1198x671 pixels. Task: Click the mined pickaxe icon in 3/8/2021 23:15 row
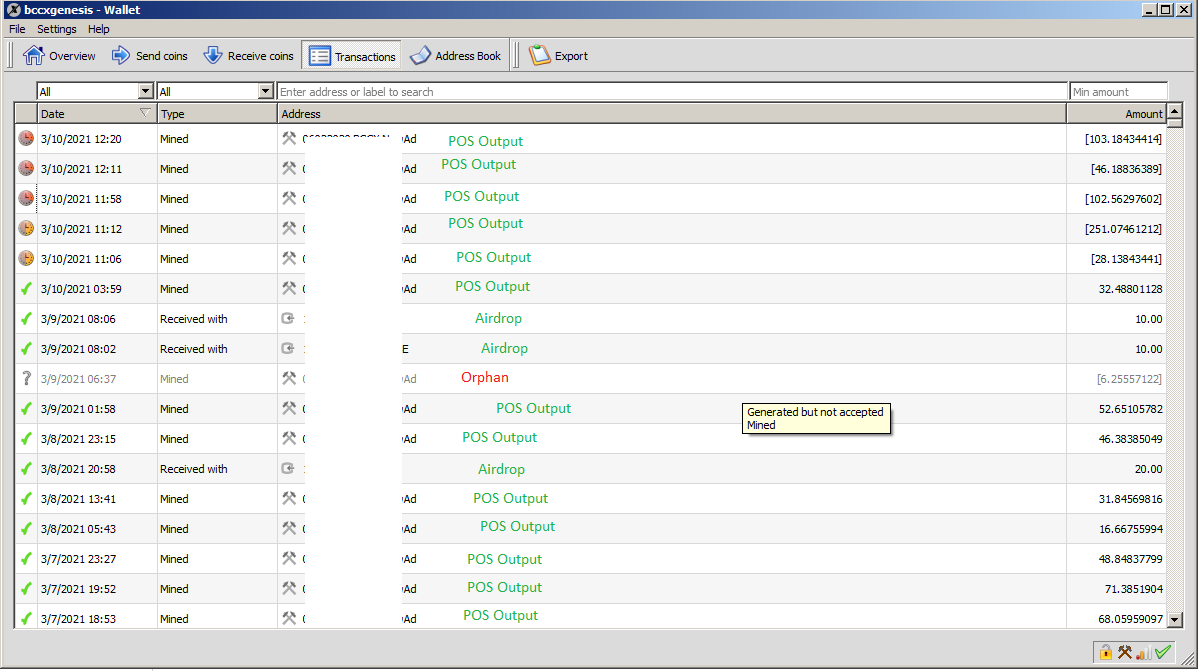pyautogui.click(x=289, y=439)
